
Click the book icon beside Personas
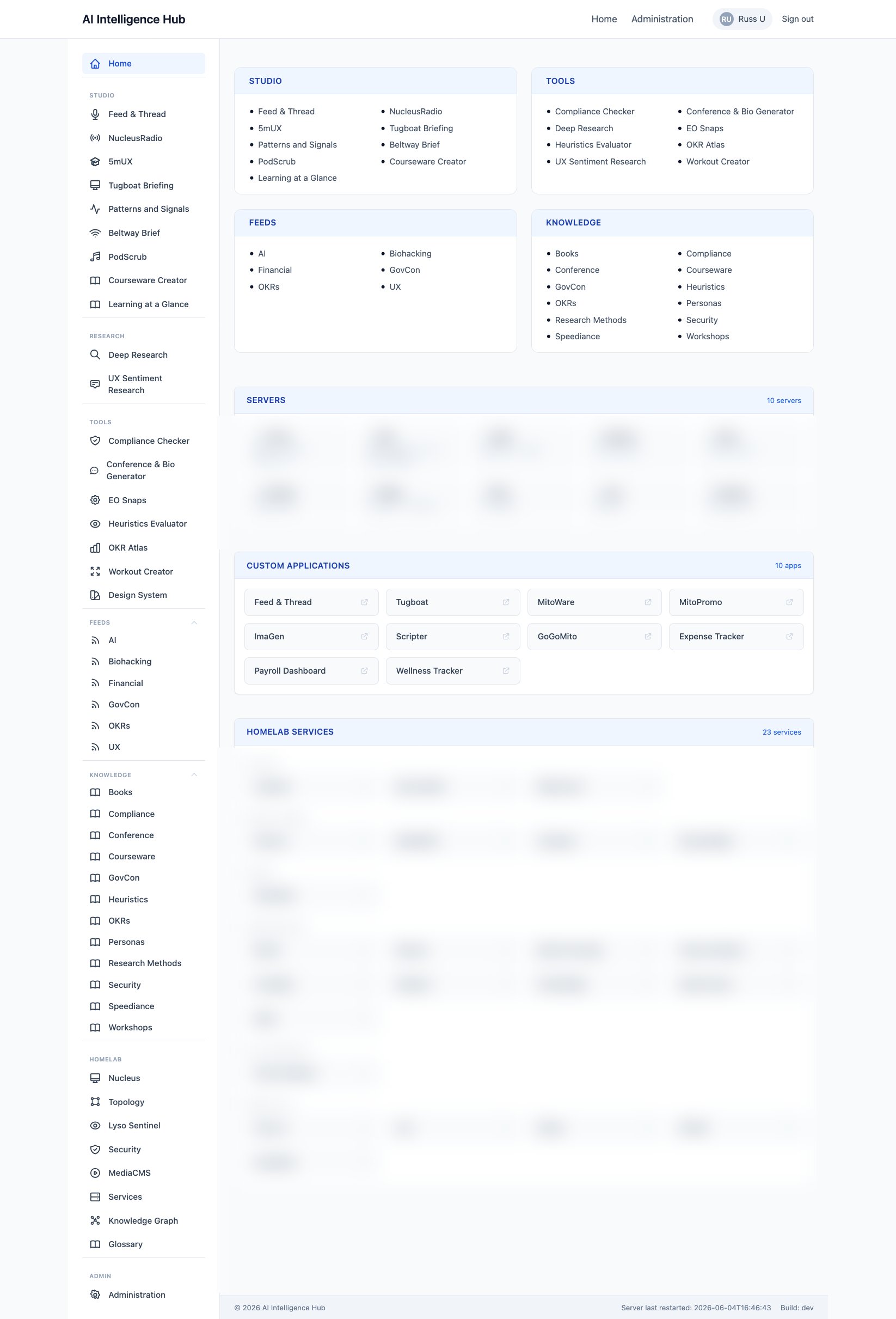tap(95, 942)
